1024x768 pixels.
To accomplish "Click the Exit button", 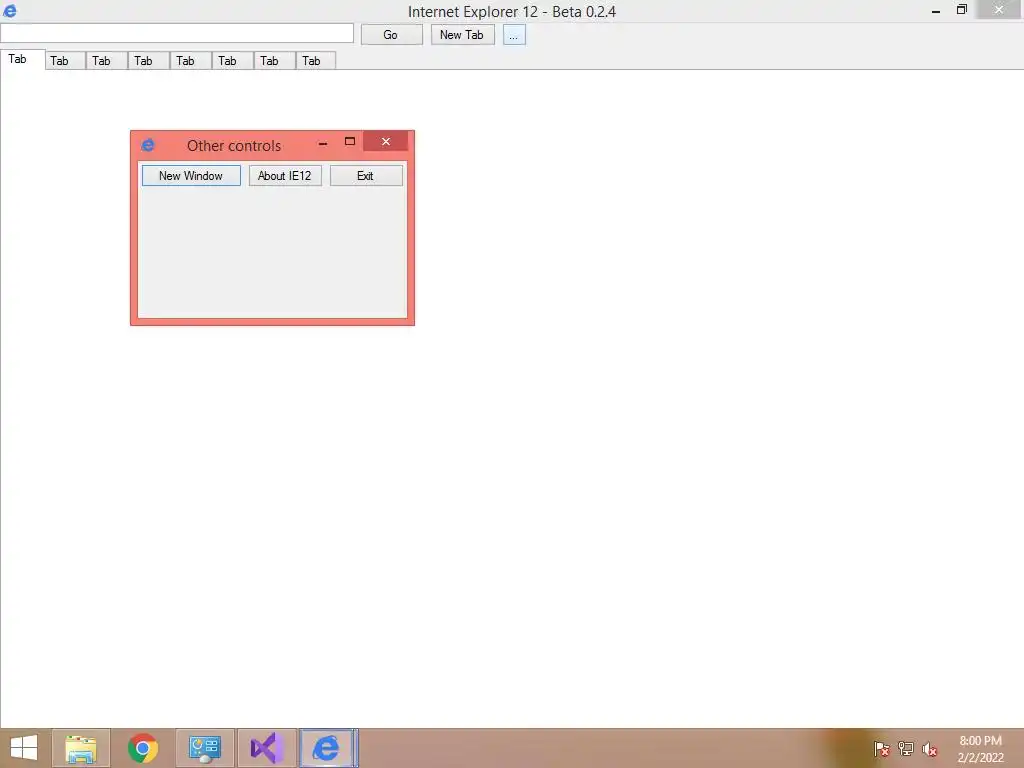I will (x=366, y=176).
